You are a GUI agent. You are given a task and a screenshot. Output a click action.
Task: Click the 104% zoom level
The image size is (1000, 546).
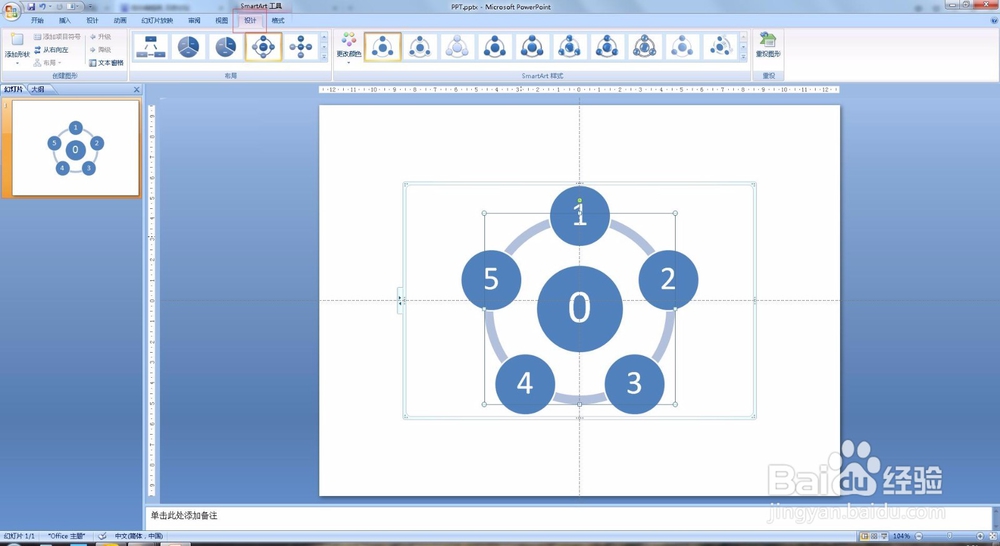coord(901,536)
